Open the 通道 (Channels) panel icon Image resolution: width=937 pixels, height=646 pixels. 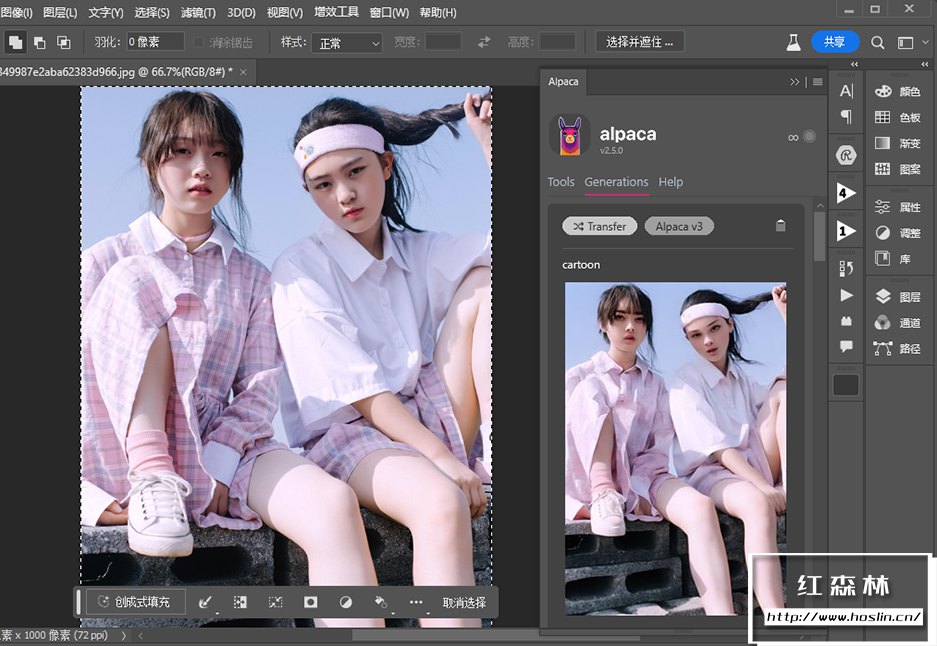click(883, 323)
